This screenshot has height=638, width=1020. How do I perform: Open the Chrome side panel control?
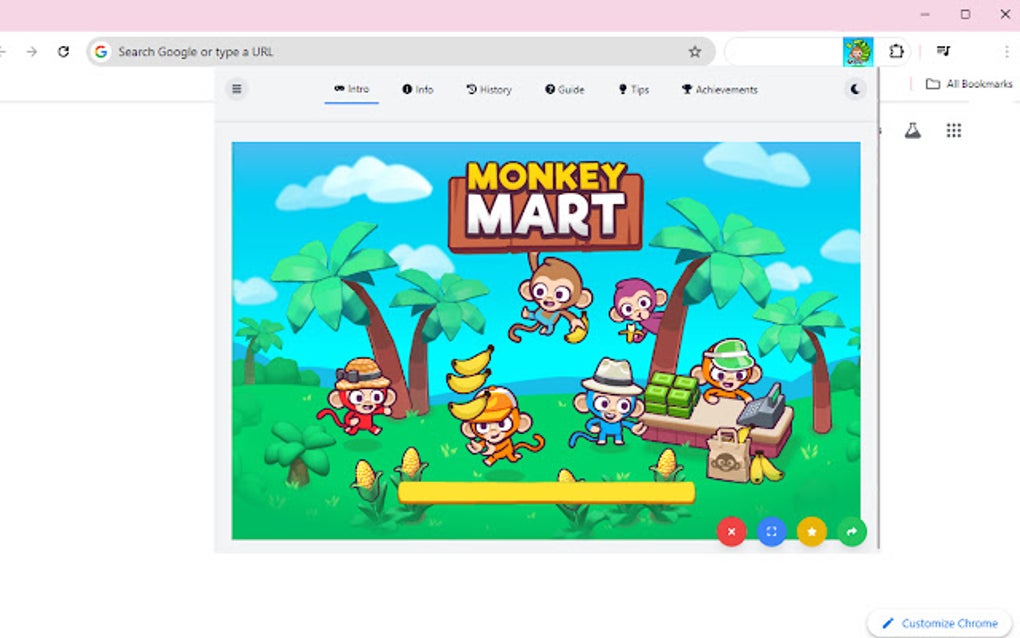coord(943,50)
